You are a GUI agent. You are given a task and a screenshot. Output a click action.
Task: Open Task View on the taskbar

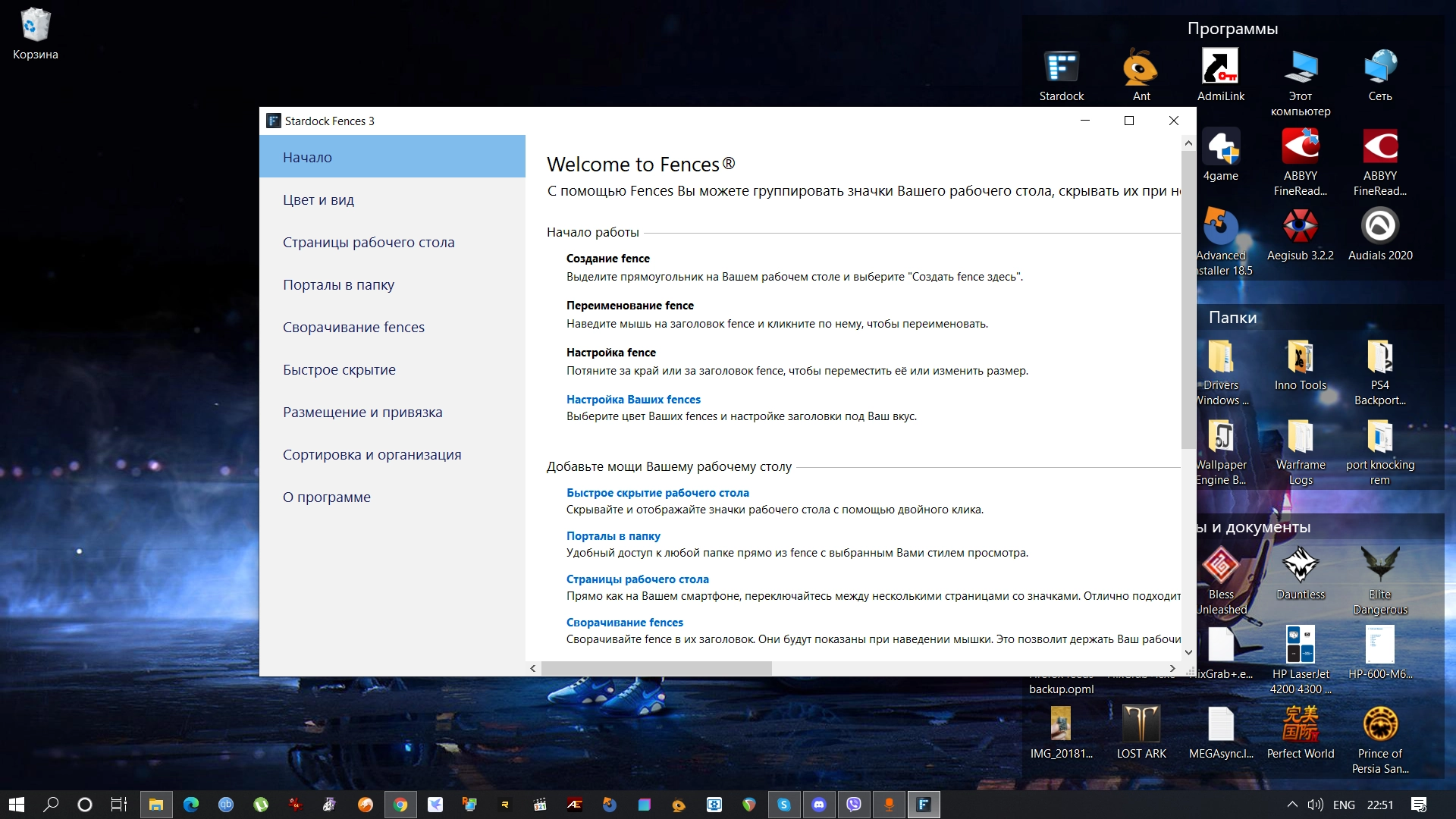tap(119, 805)
